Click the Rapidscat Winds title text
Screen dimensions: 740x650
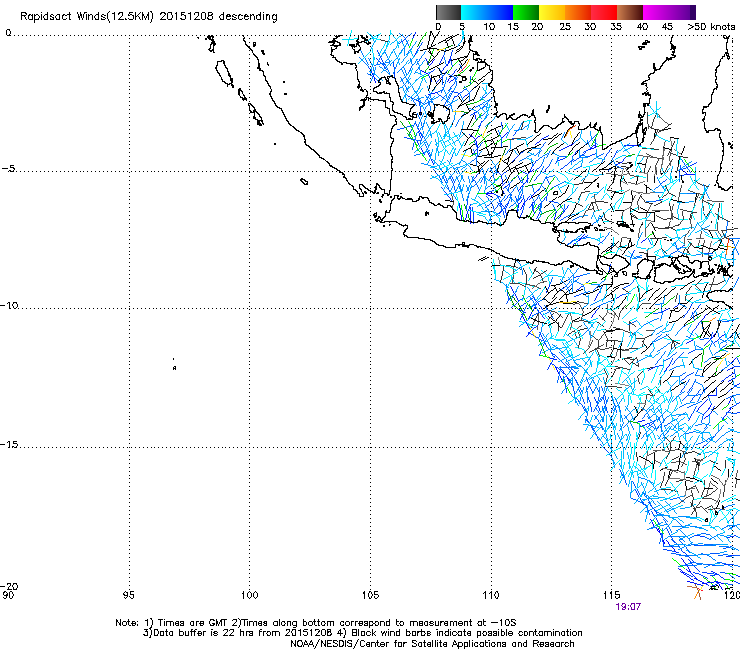click(x=149, y=16)
